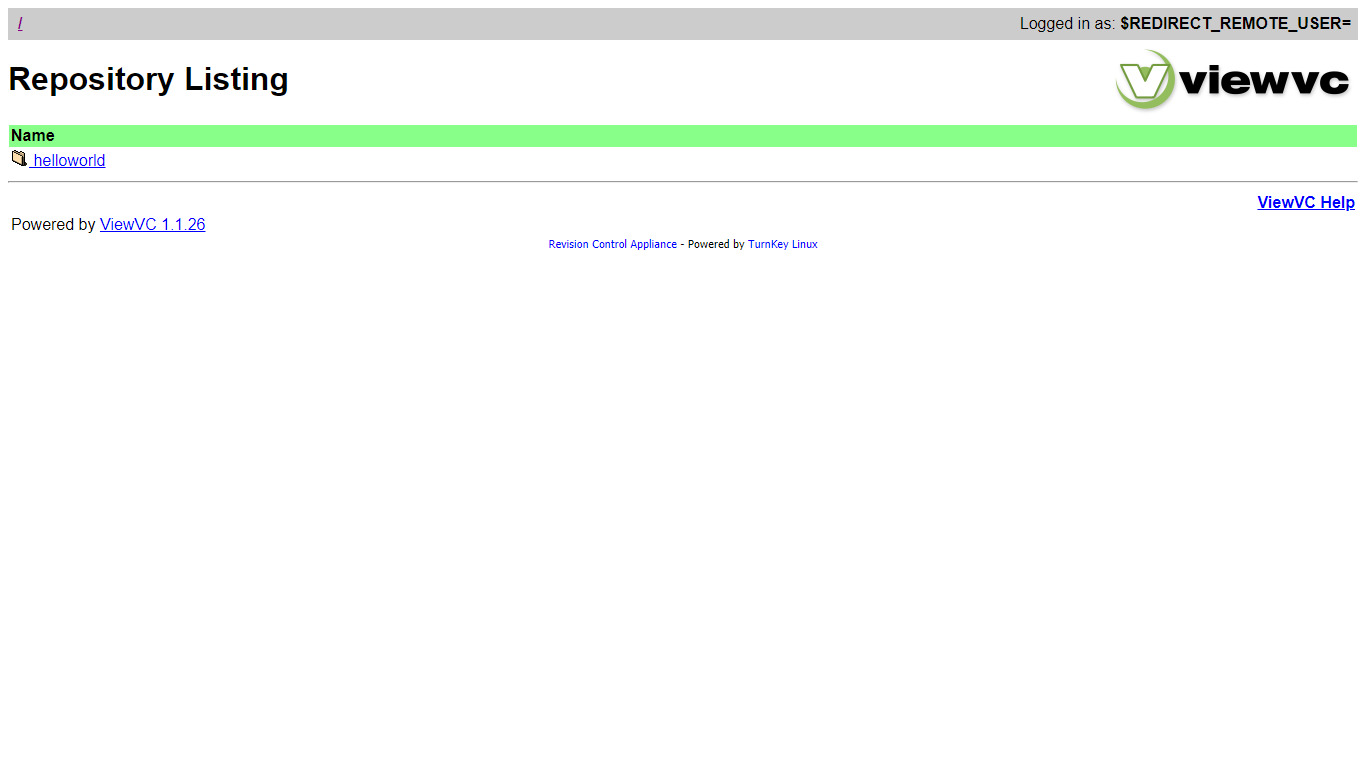Viewport: 1366px width, 768px height.
Task: Visit the TurnKey Linux link
Action: pos(782,244)
